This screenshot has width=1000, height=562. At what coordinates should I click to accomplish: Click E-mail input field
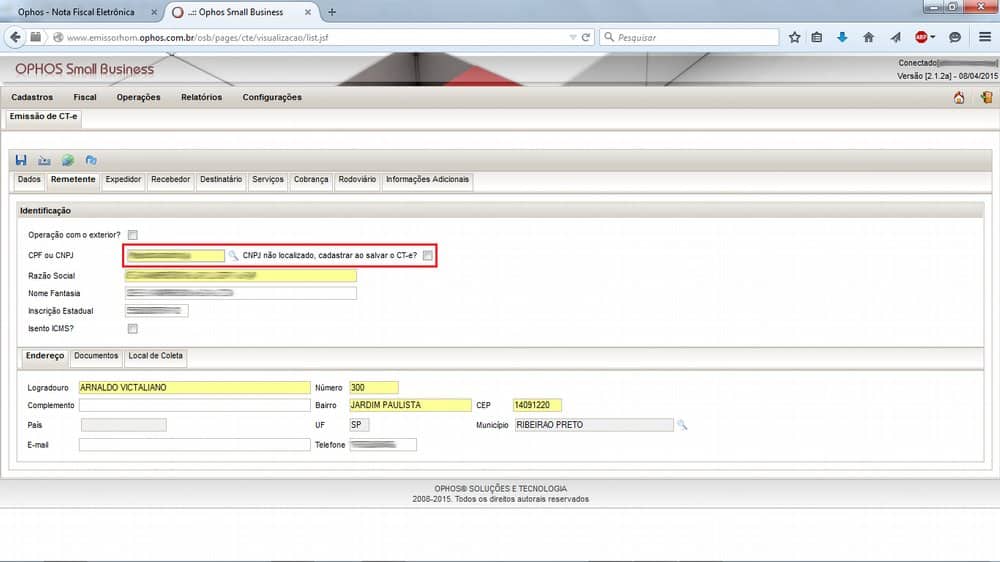click(x=195, y=445)
